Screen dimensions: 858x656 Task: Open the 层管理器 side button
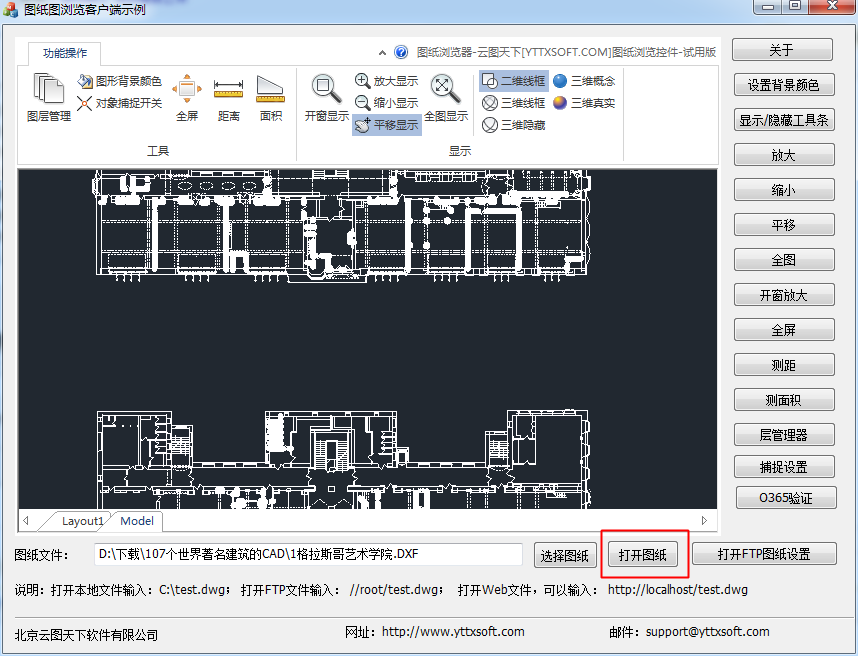pyautogui.click(x=784, y=435)
